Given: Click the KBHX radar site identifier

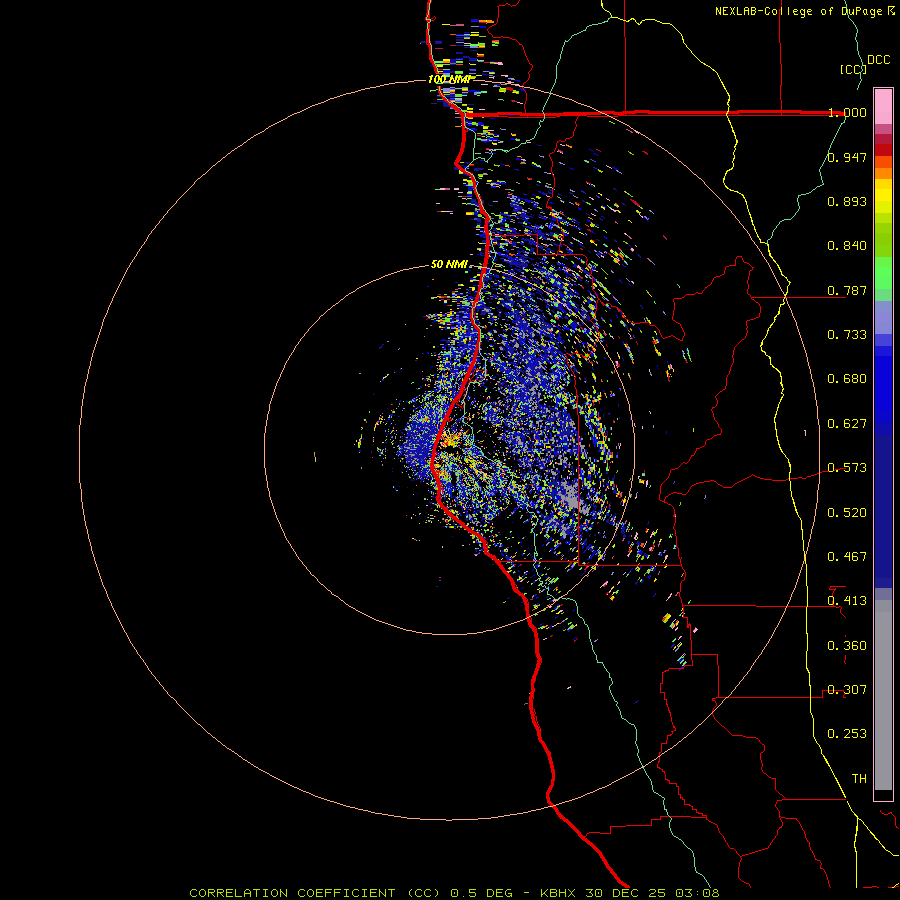Looking at the screenshot, I should tap(560, 893).
